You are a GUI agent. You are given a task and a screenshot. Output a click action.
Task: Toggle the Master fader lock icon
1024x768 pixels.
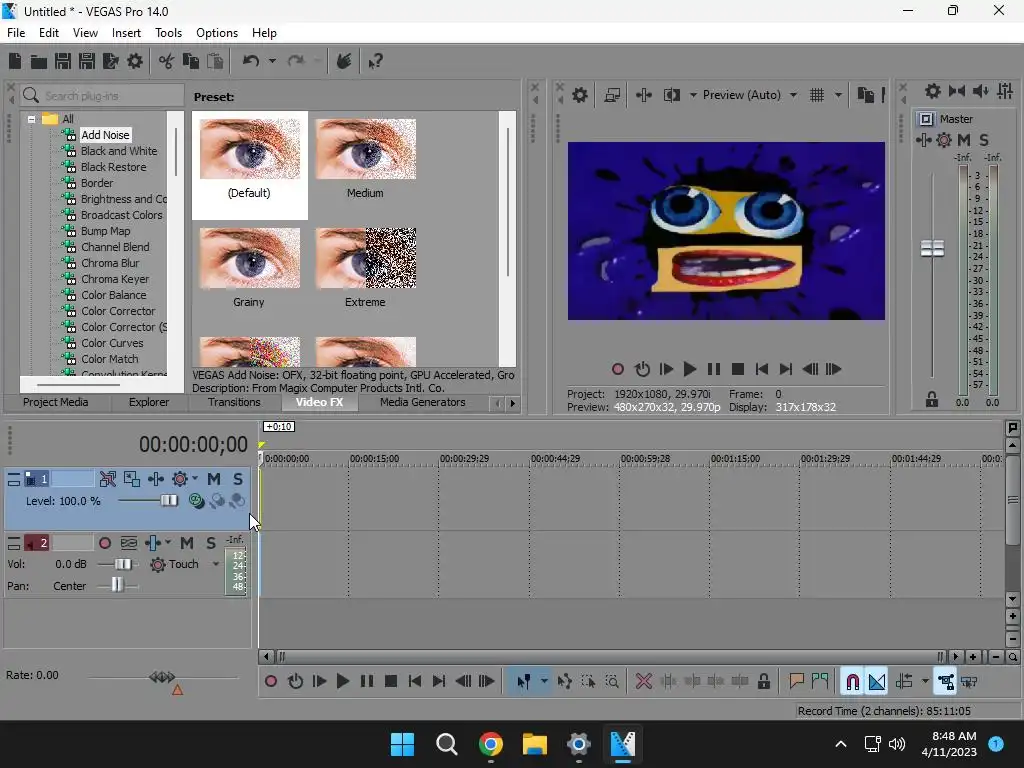click(932, 400)
